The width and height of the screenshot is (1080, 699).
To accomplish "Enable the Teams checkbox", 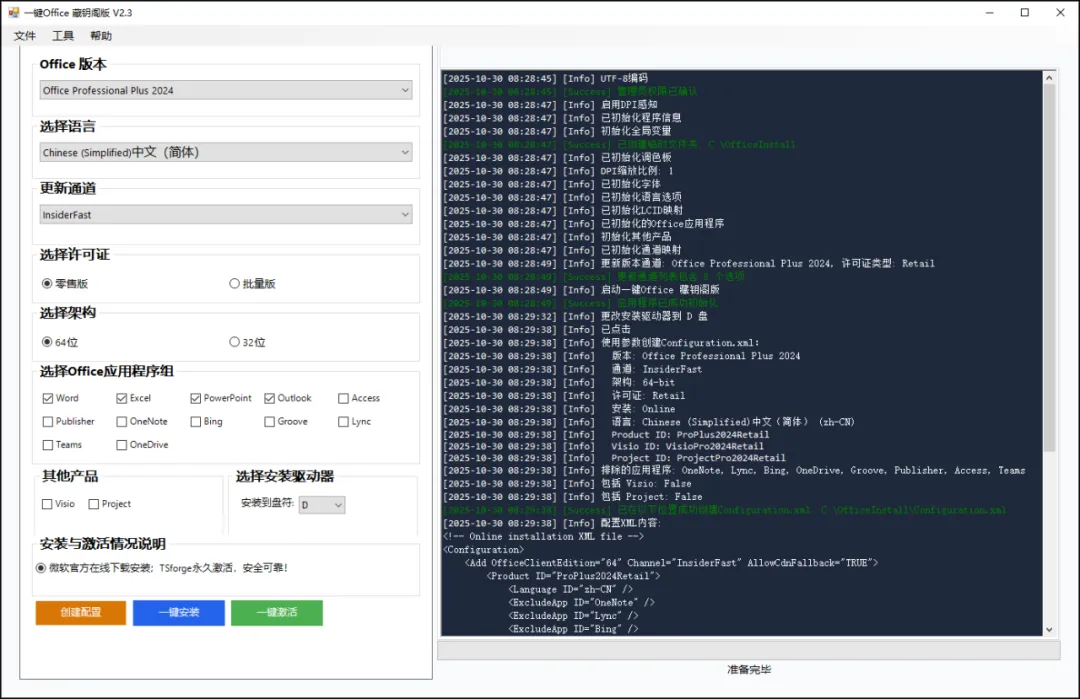I will pyautogui.click(x=48, y=445).
